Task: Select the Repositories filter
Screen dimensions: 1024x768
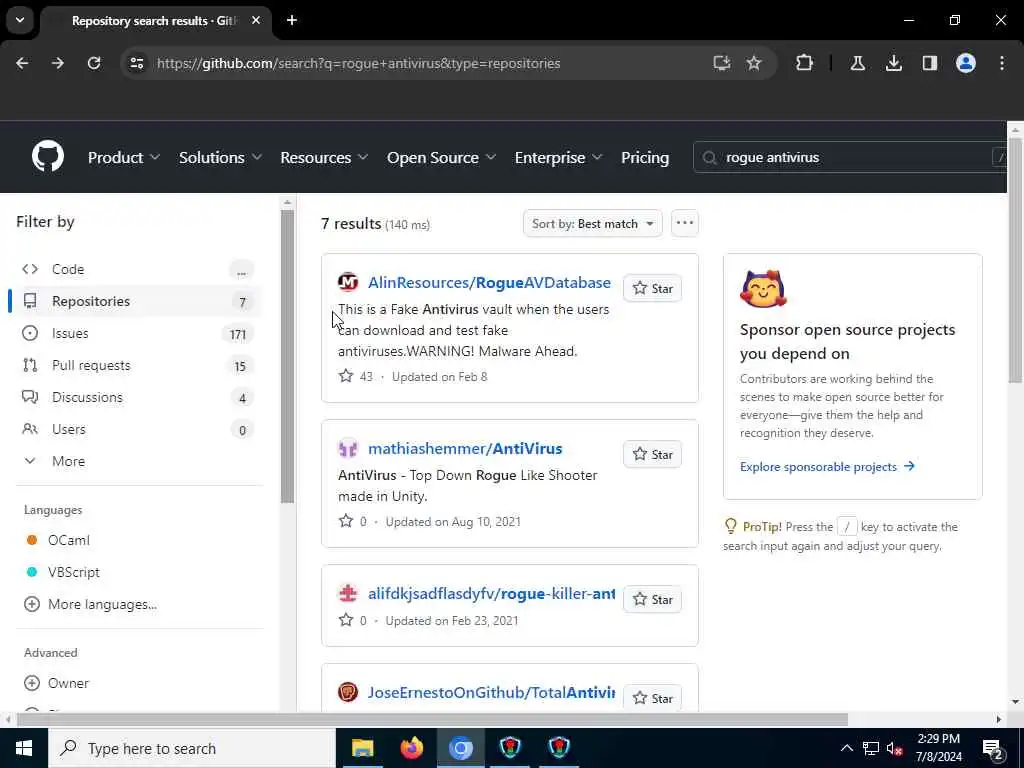Action: (x=137, y=301)
